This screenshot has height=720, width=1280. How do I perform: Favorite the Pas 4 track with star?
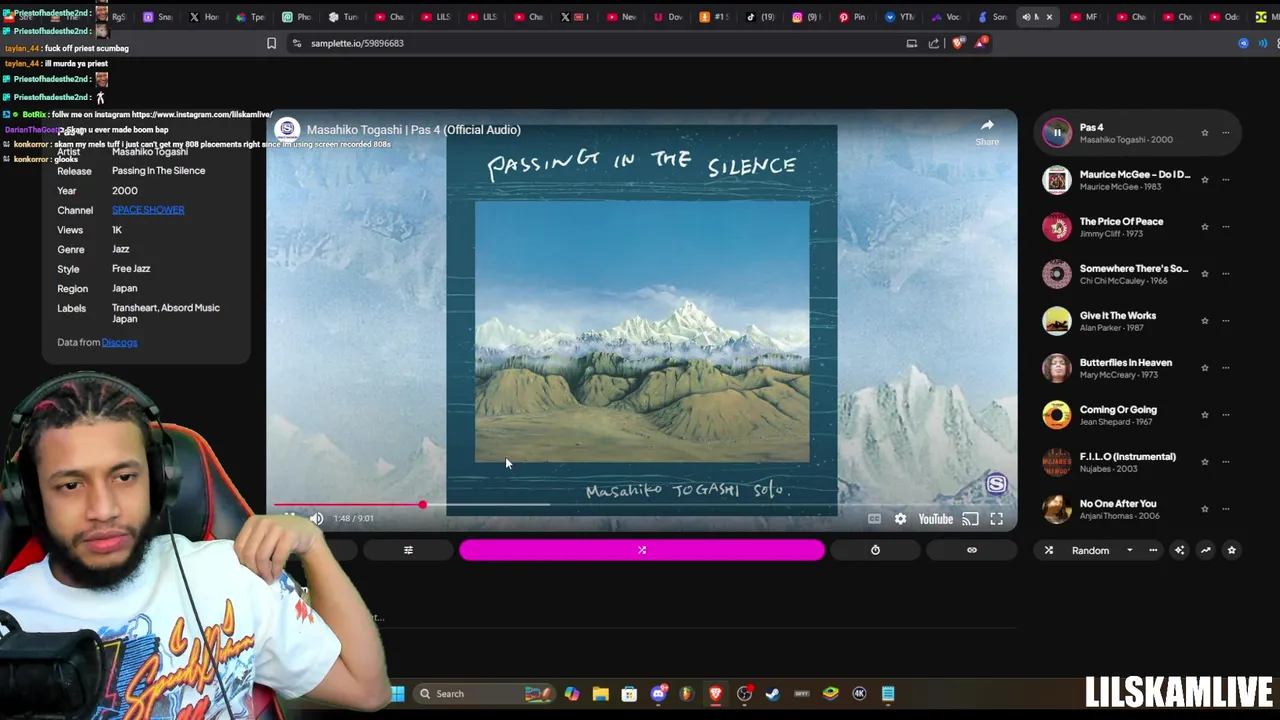(1204, 133)
